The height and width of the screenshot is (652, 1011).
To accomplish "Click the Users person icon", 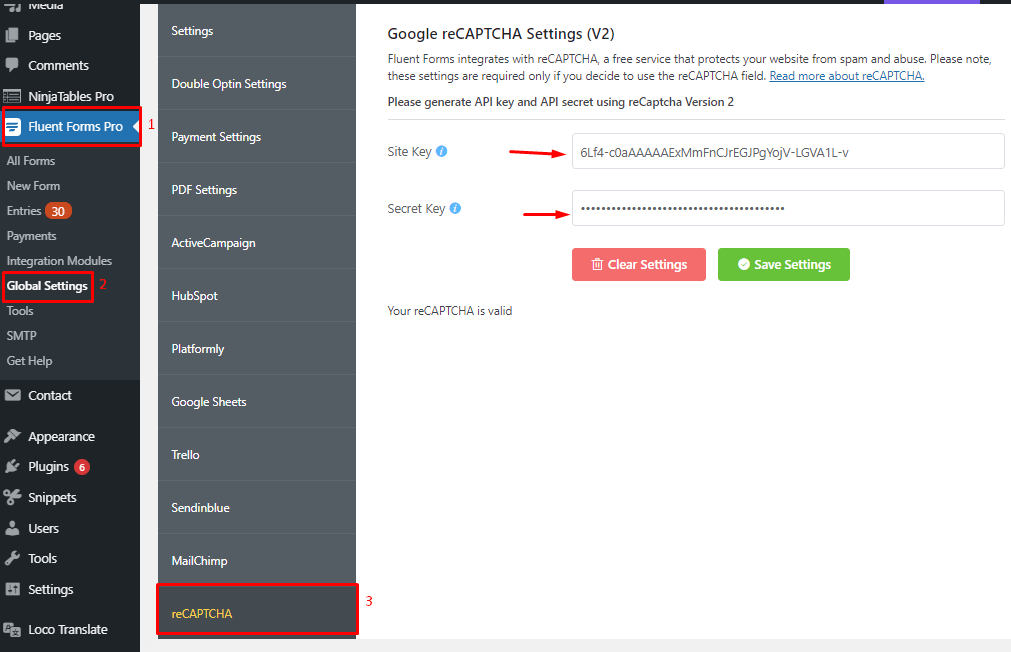I will tap(12, 528).
